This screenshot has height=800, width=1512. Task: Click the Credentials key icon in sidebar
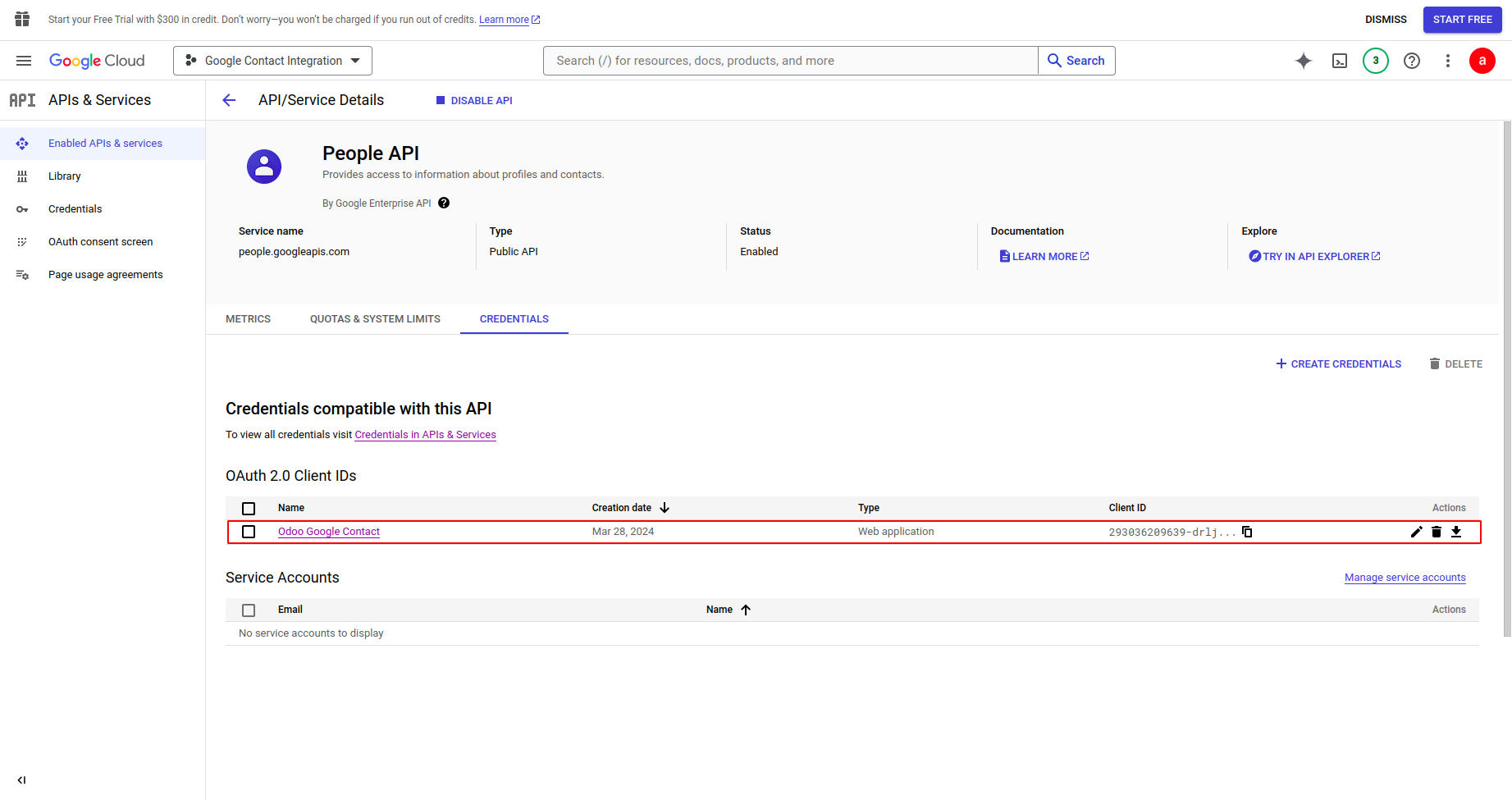click(22, 209)
